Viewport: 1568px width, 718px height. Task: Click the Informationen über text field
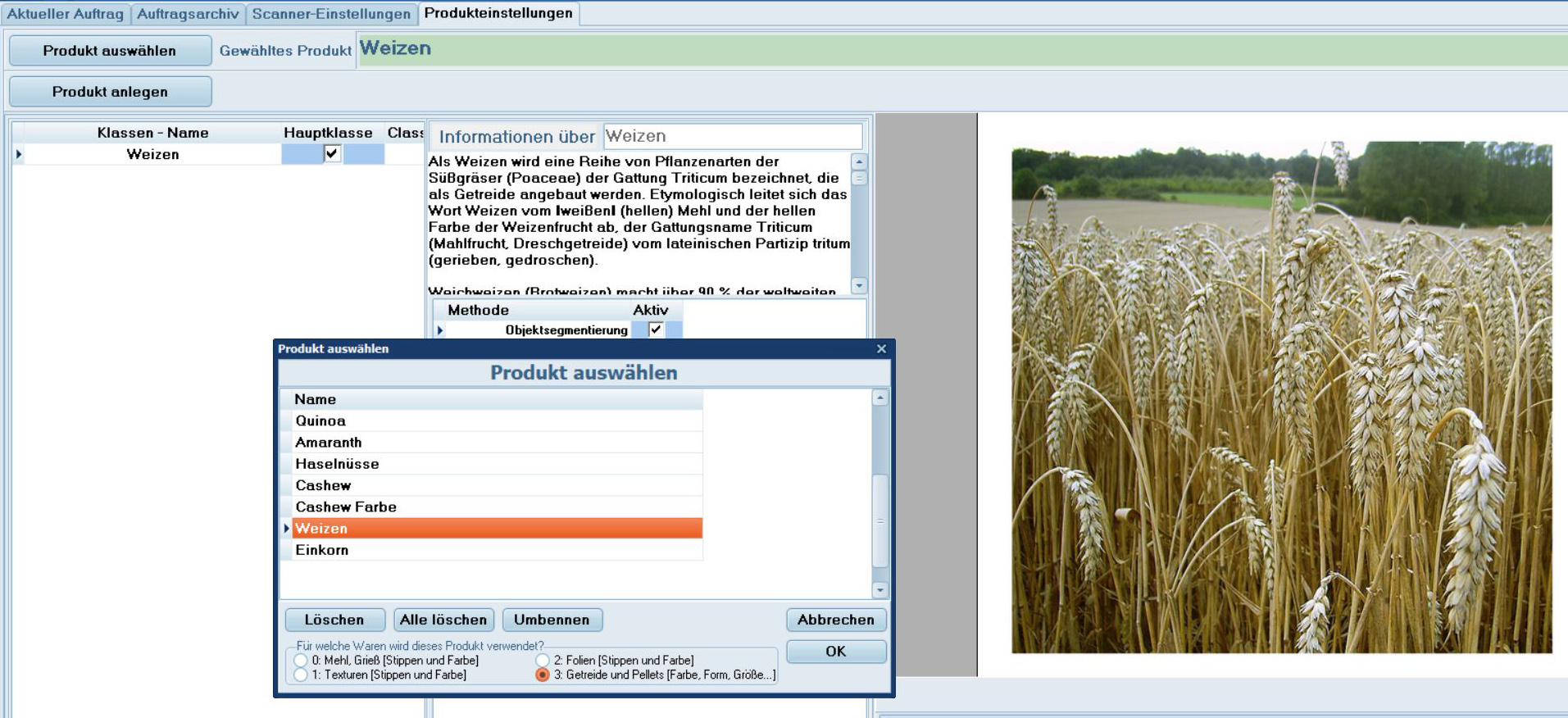pos(732,136)
